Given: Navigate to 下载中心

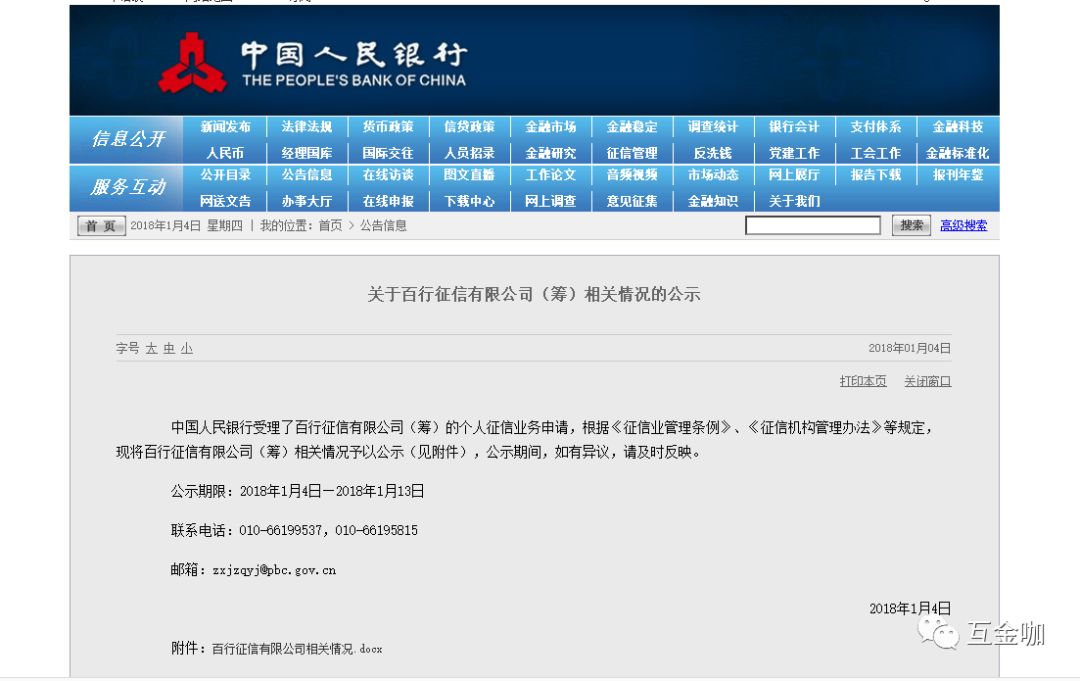Looking at the screenshot, I should click(x=469, y=201).
